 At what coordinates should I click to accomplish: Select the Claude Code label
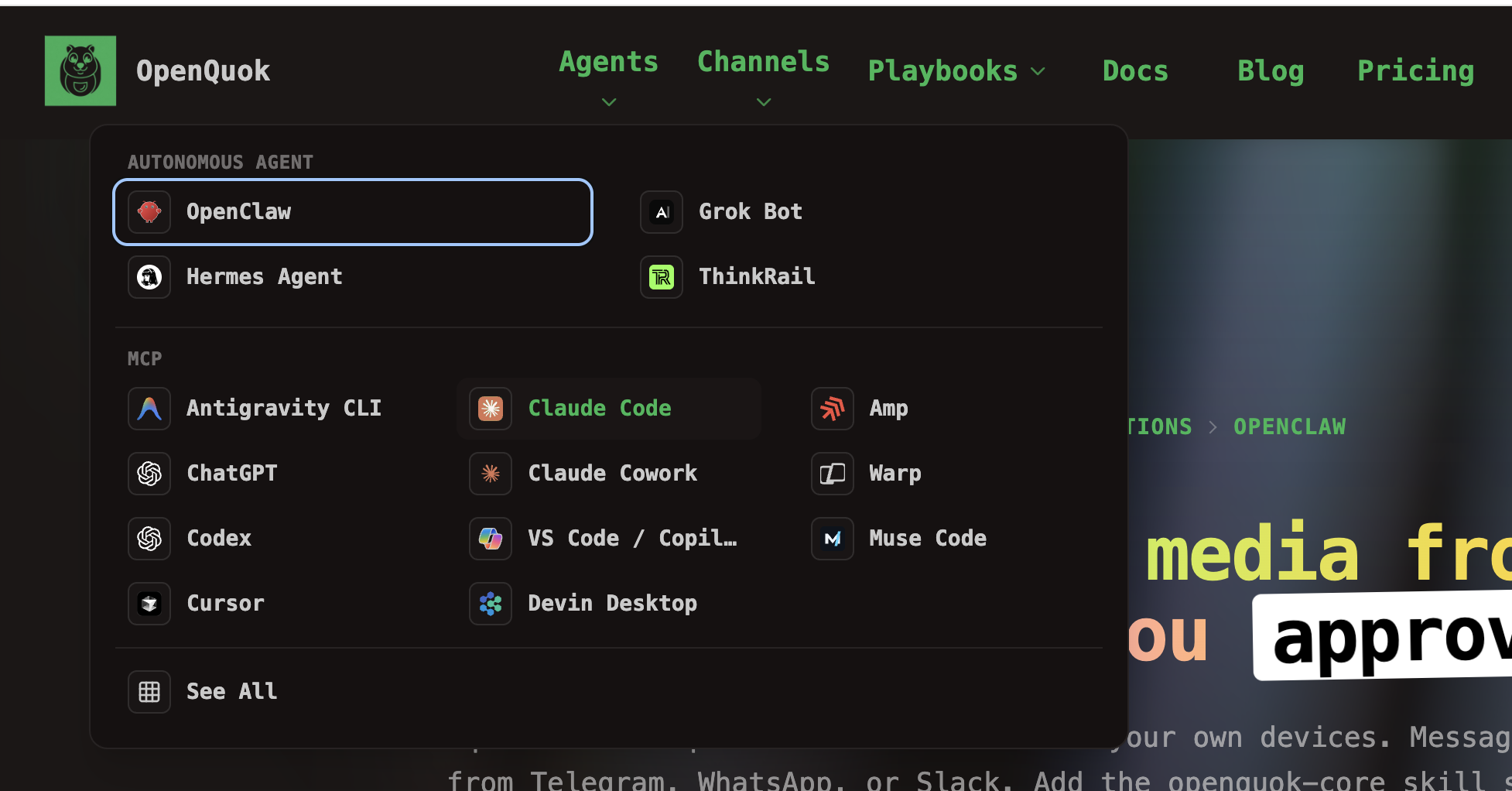pyautogui.click(x=600, y=409)
